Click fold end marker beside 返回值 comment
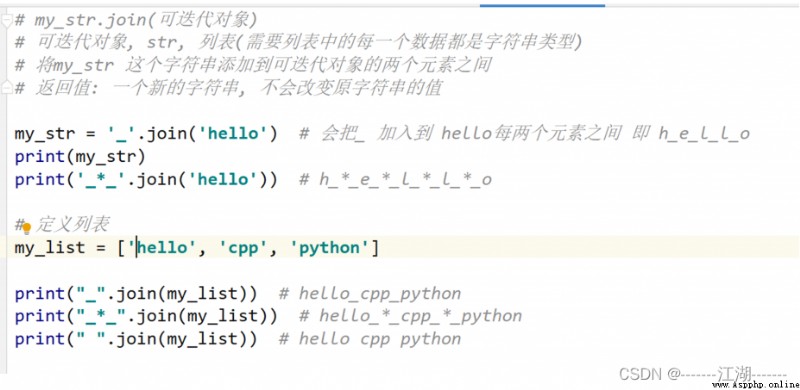The image size is (800, 390). 6,88
